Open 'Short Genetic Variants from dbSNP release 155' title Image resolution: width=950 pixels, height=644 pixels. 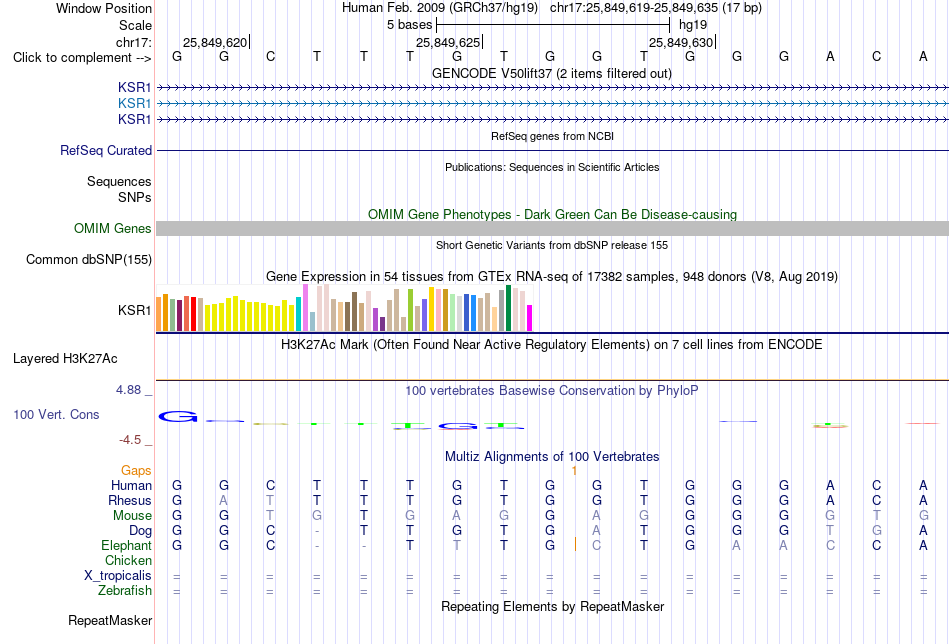tap(552, 245)
